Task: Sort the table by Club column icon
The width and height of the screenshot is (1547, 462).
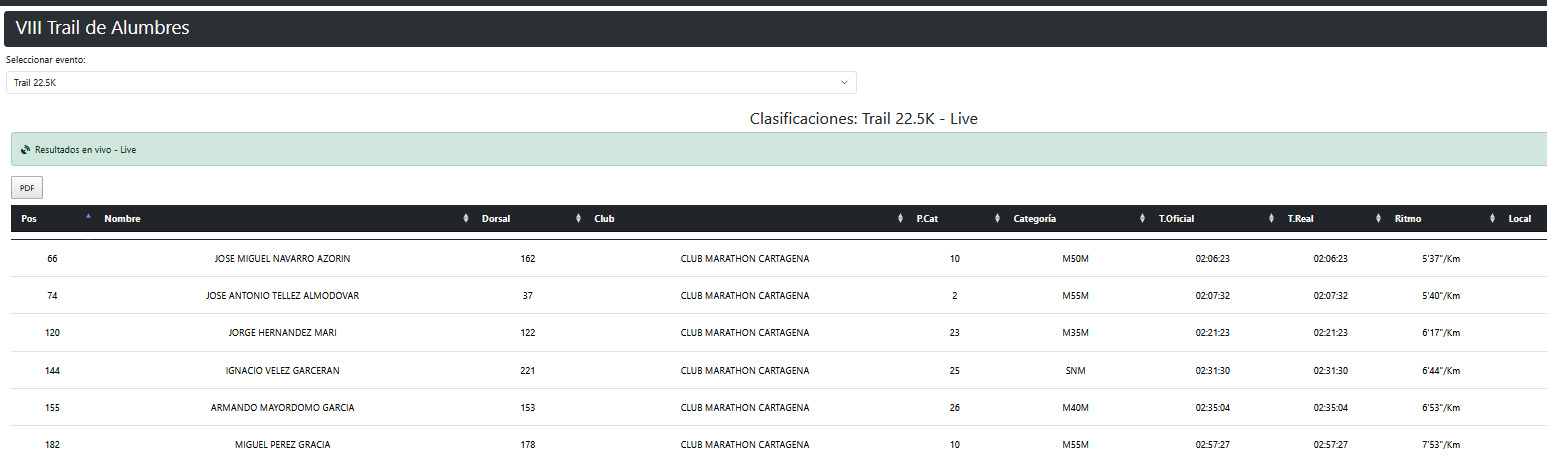Action: click(x=900, y=219)
